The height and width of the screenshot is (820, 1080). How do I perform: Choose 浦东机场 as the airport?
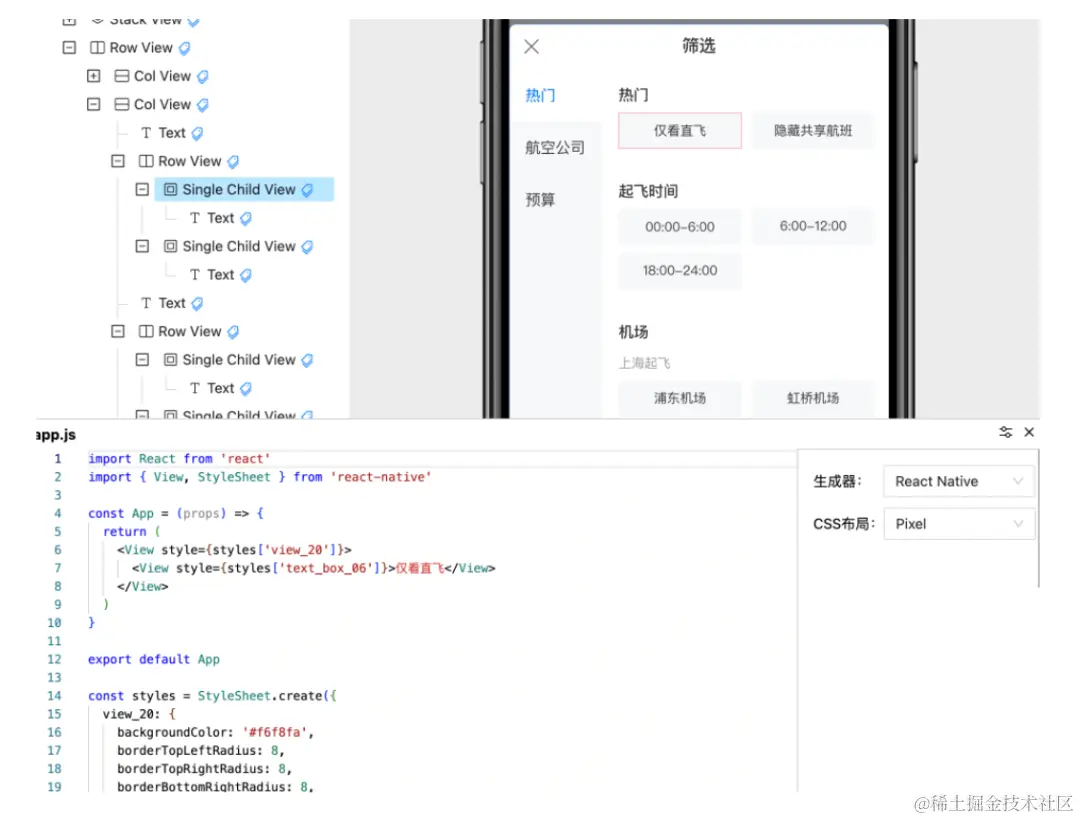coord(680,399)
